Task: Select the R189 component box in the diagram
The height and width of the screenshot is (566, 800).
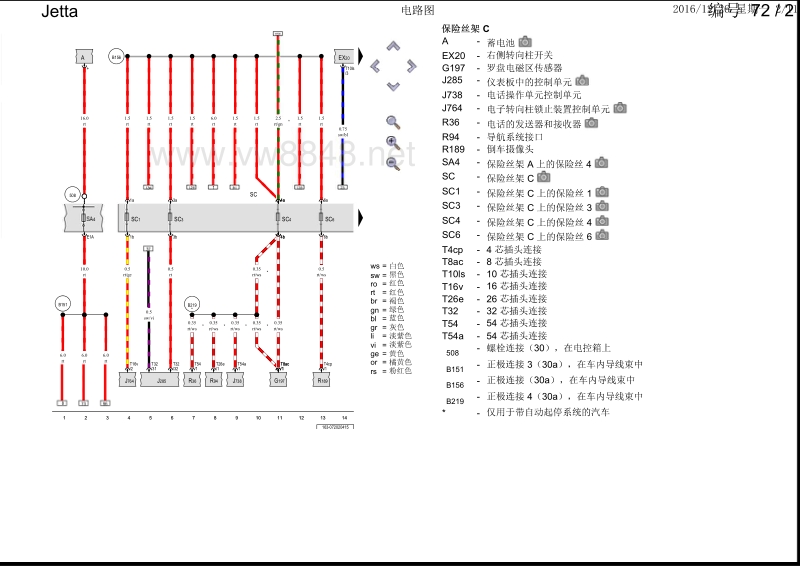Action: pos(321,380)
